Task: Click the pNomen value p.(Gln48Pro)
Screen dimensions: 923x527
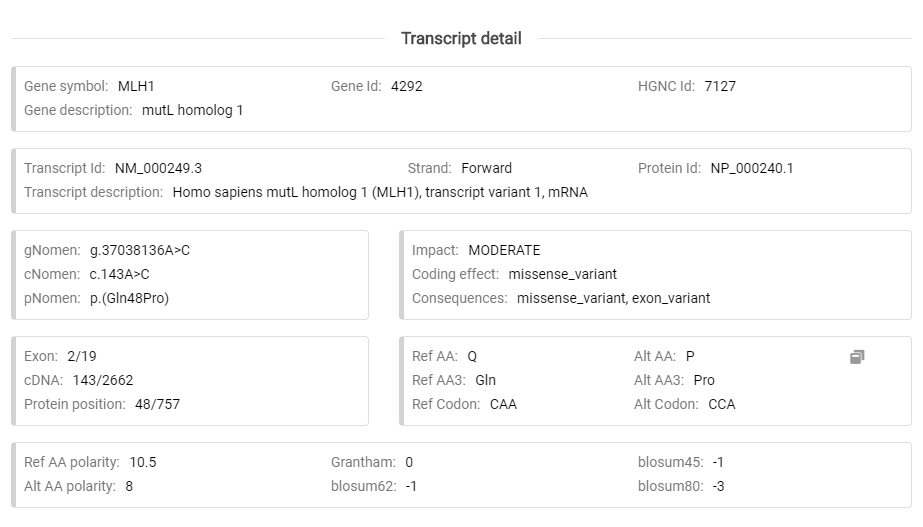Action: pos(129,298)
